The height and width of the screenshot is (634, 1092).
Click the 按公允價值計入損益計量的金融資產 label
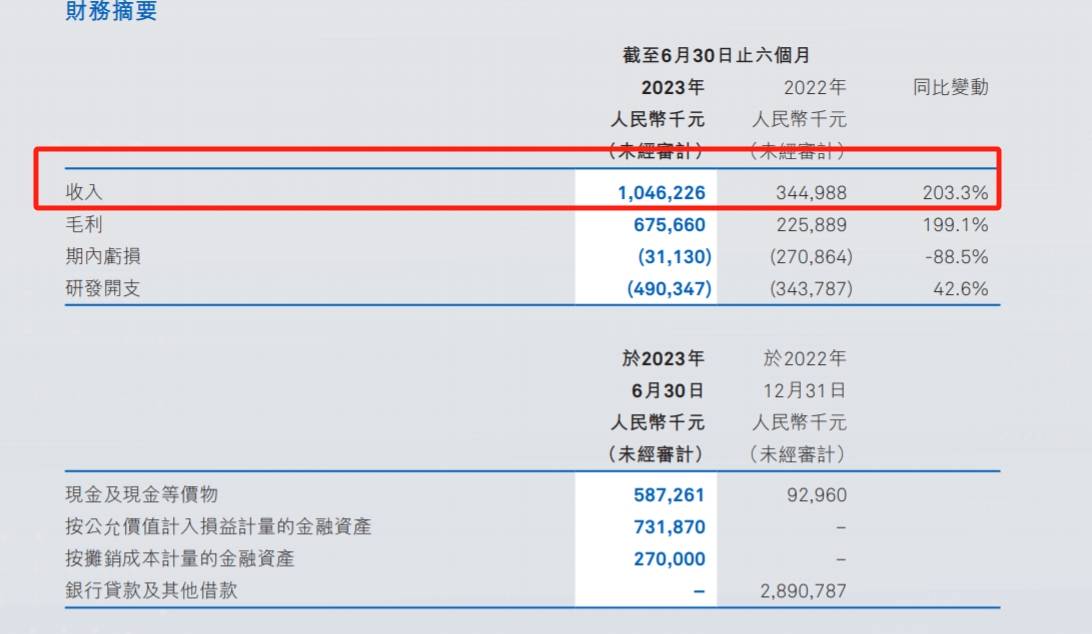click(218, 527)
